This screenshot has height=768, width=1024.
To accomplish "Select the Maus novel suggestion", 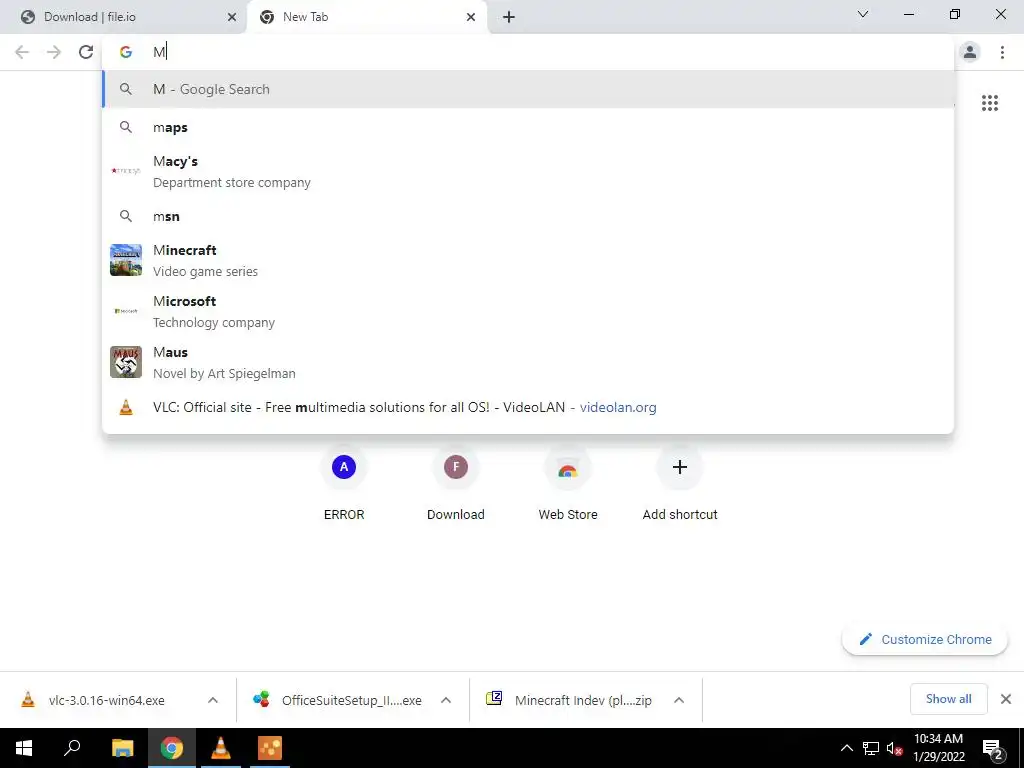I will tap(528, 362).
